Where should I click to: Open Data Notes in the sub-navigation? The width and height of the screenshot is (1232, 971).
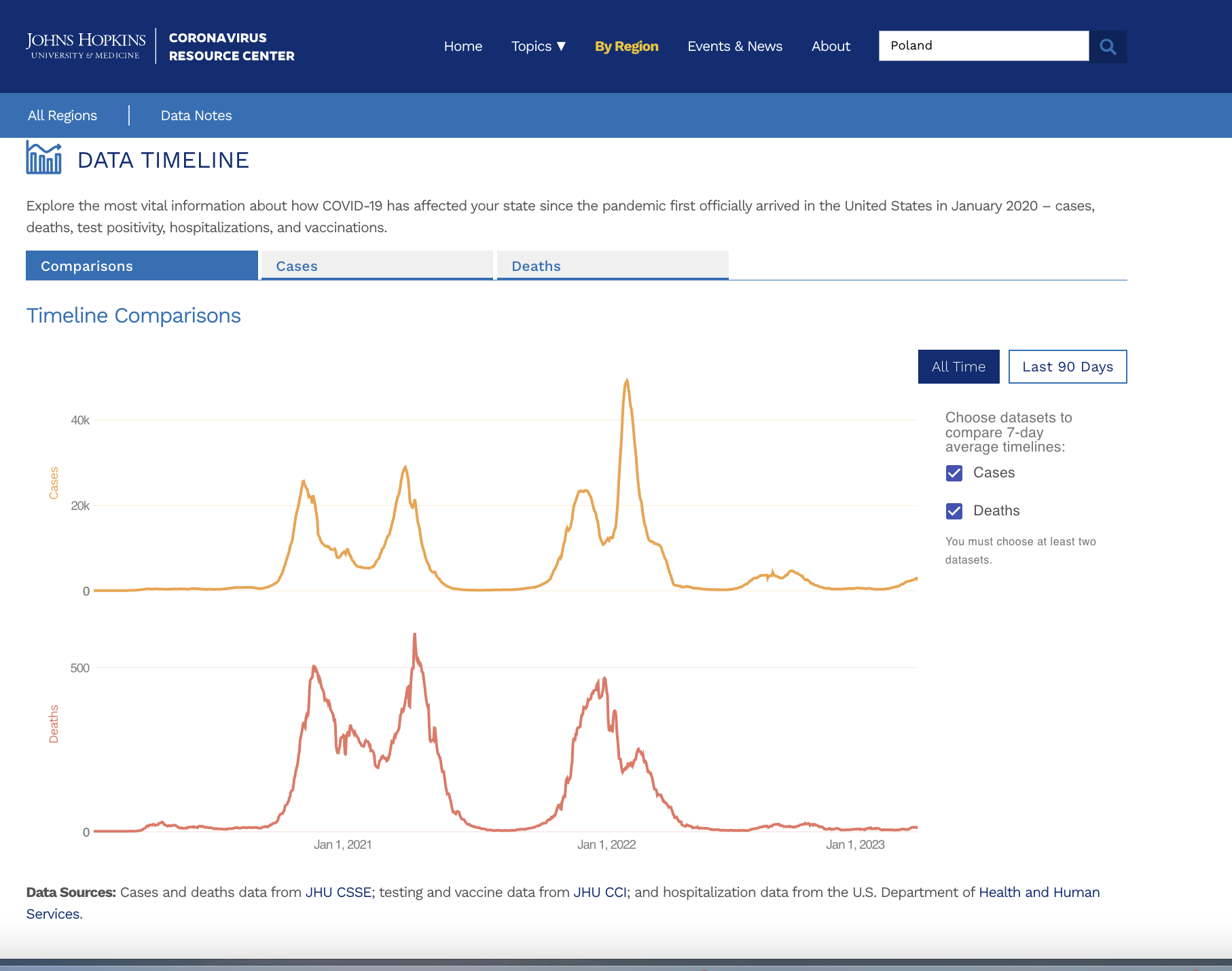[196, 115]
